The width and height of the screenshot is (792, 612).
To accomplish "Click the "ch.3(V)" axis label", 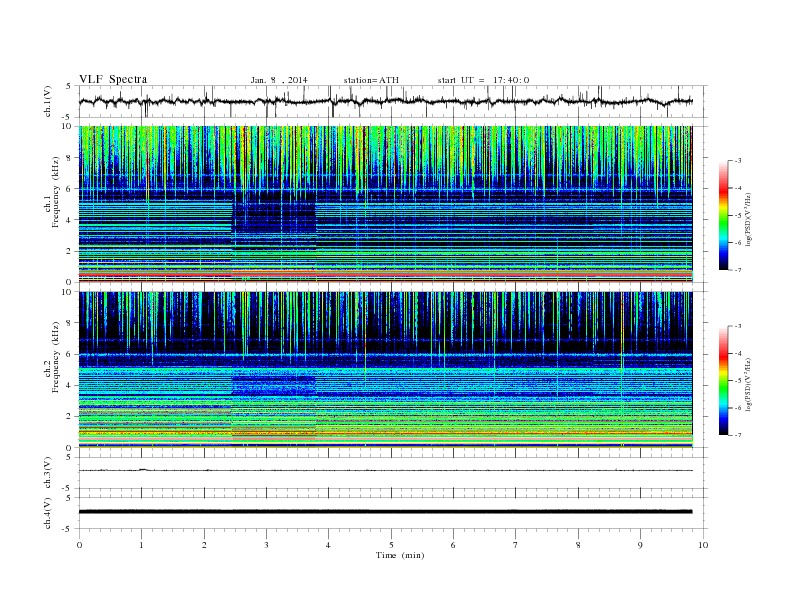I will point(47,473).
